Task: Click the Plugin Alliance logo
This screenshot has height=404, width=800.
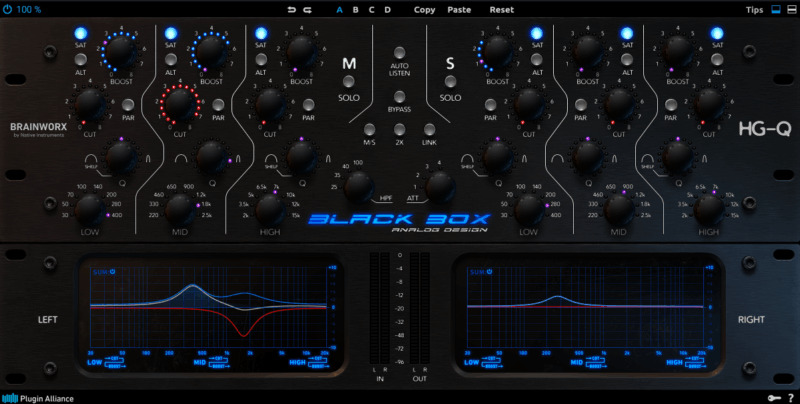Action: click(x=38, y=398)
